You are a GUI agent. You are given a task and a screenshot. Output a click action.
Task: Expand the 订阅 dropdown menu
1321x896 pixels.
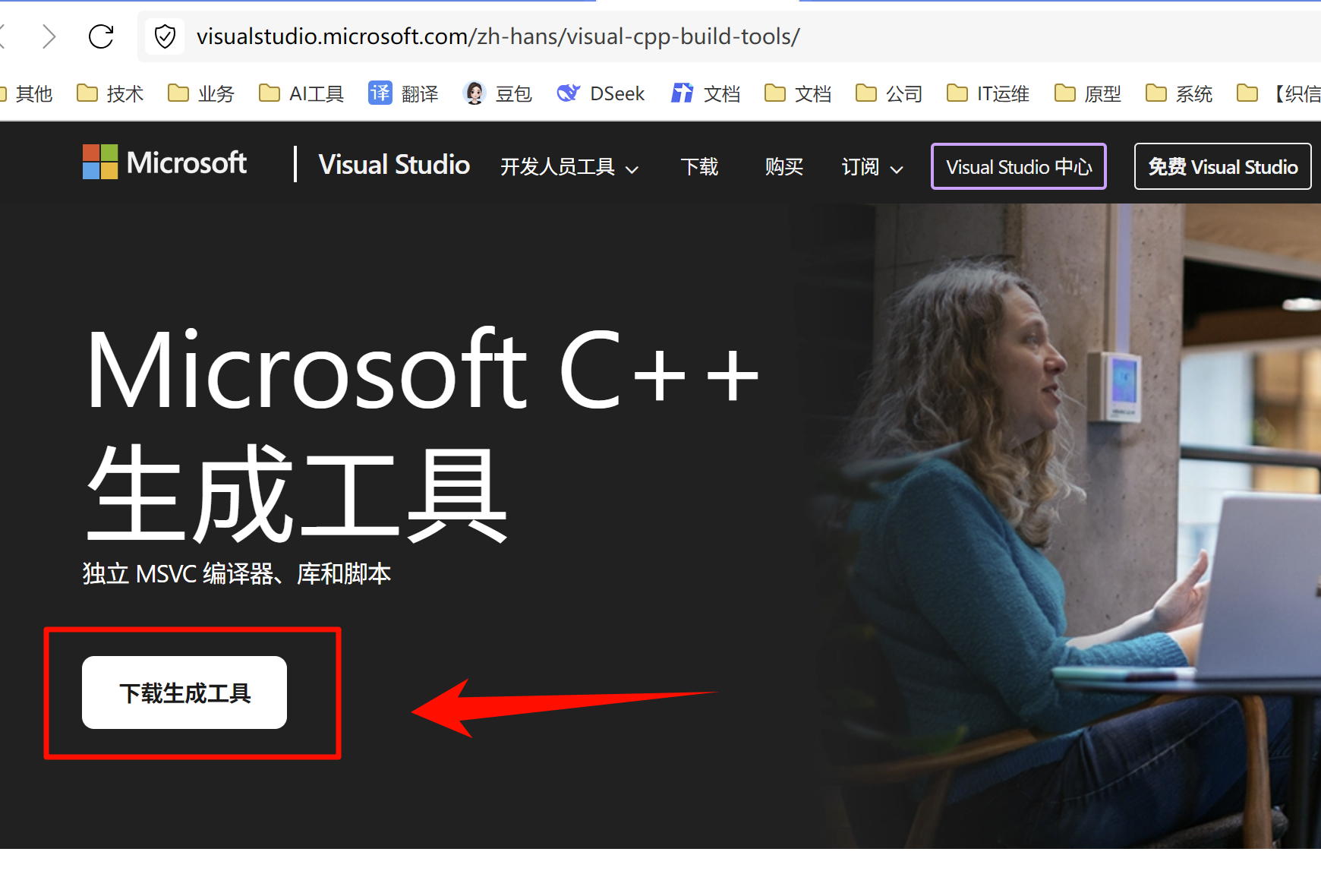click(872, 167)
